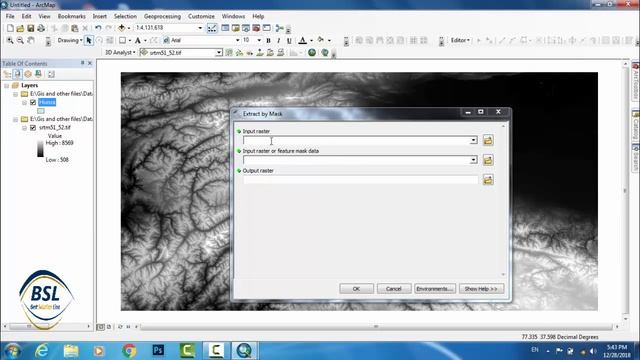Open the Insert menu
Image resolution: width=640 pixels, height=360 pixels.
pyautogui.click(x=100, y=16)
